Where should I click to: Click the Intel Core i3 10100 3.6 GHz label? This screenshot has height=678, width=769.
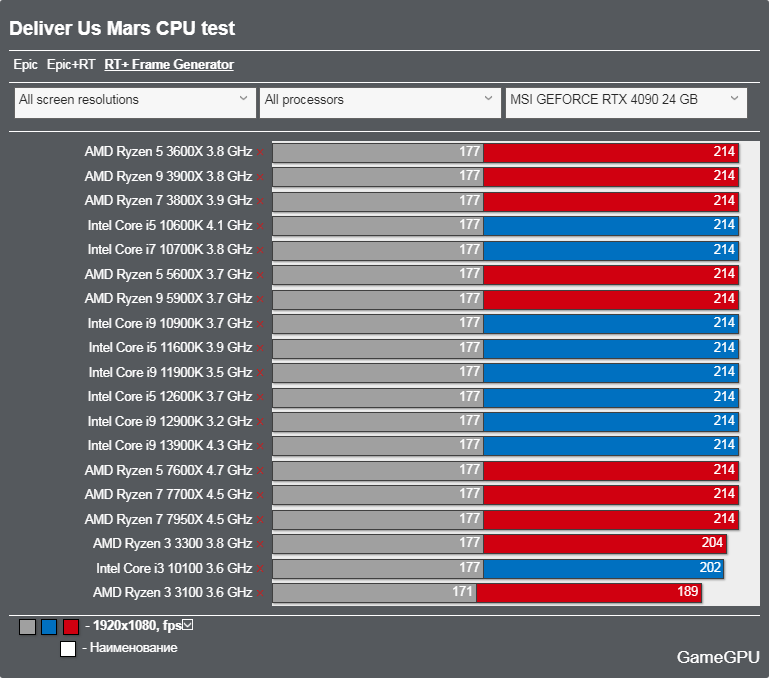pos(174,568)
